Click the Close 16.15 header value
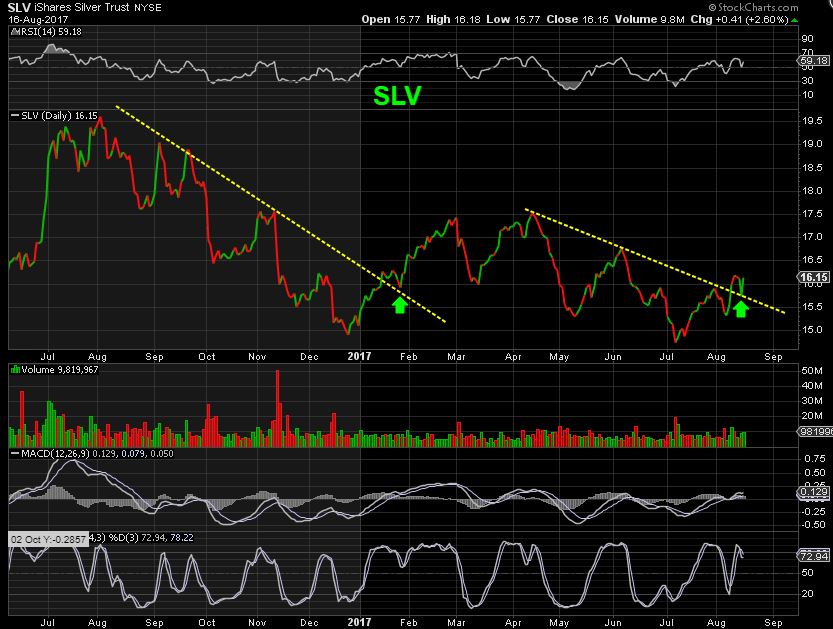Viewport: 833px width, 629px height. coord(577,19)
